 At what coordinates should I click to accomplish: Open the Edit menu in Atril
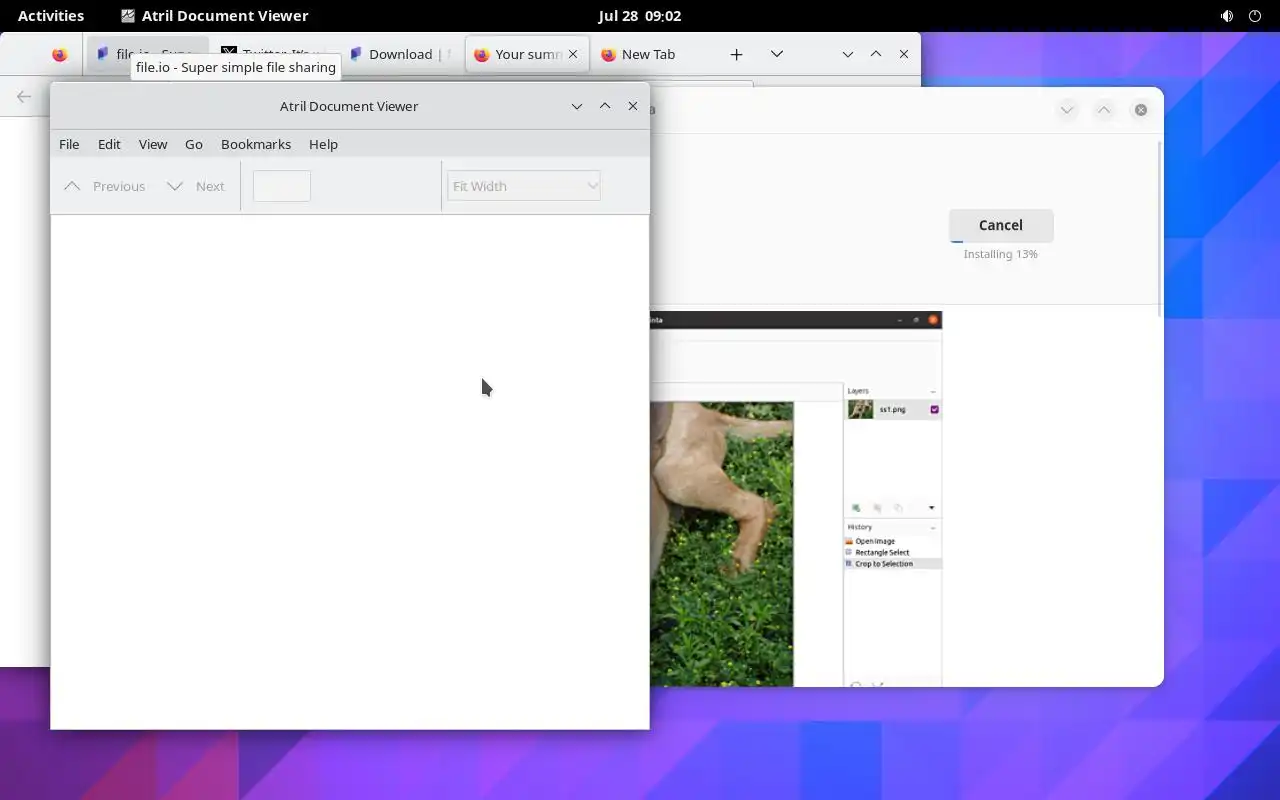tap(109, 144)
